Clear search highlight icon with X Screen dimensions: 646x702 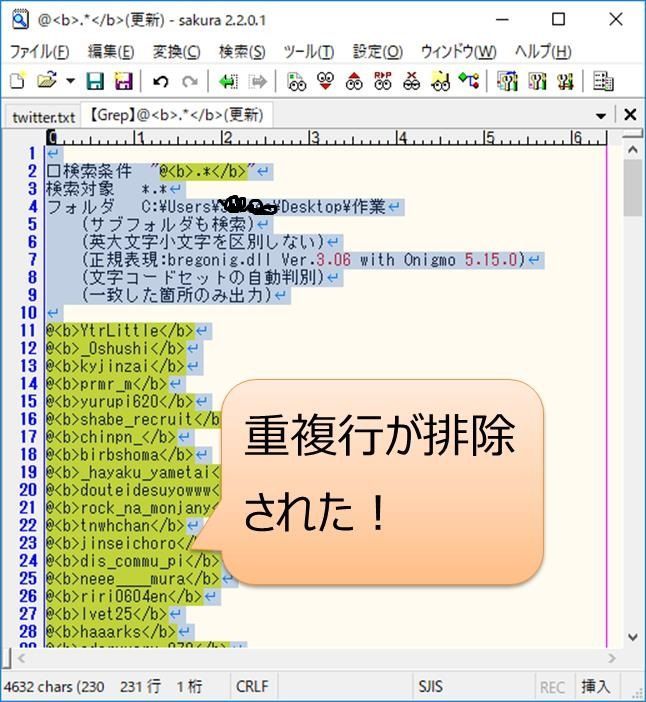point(411,81)
